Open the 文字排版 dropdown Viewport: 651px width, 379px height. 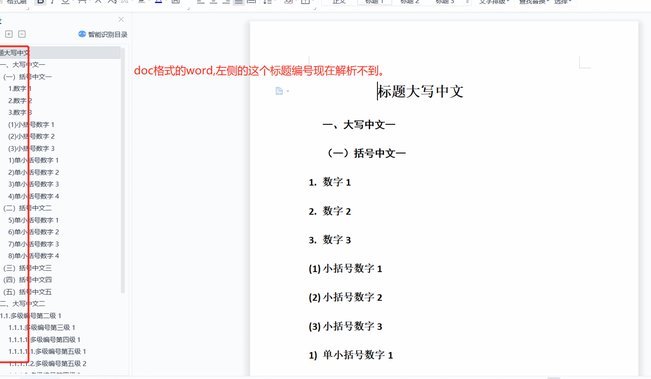494,2
